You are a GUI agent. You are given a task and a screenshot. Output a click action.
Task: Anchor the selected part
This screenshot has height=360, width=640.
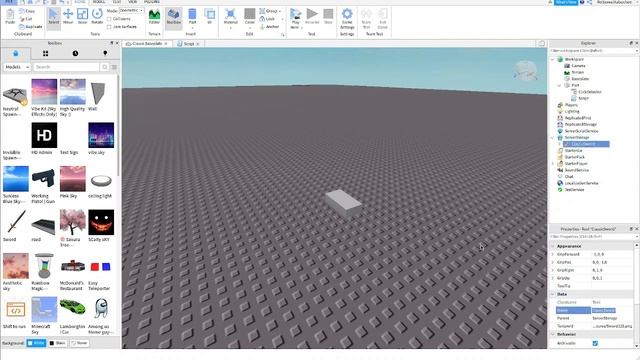[x=269, y=27]
